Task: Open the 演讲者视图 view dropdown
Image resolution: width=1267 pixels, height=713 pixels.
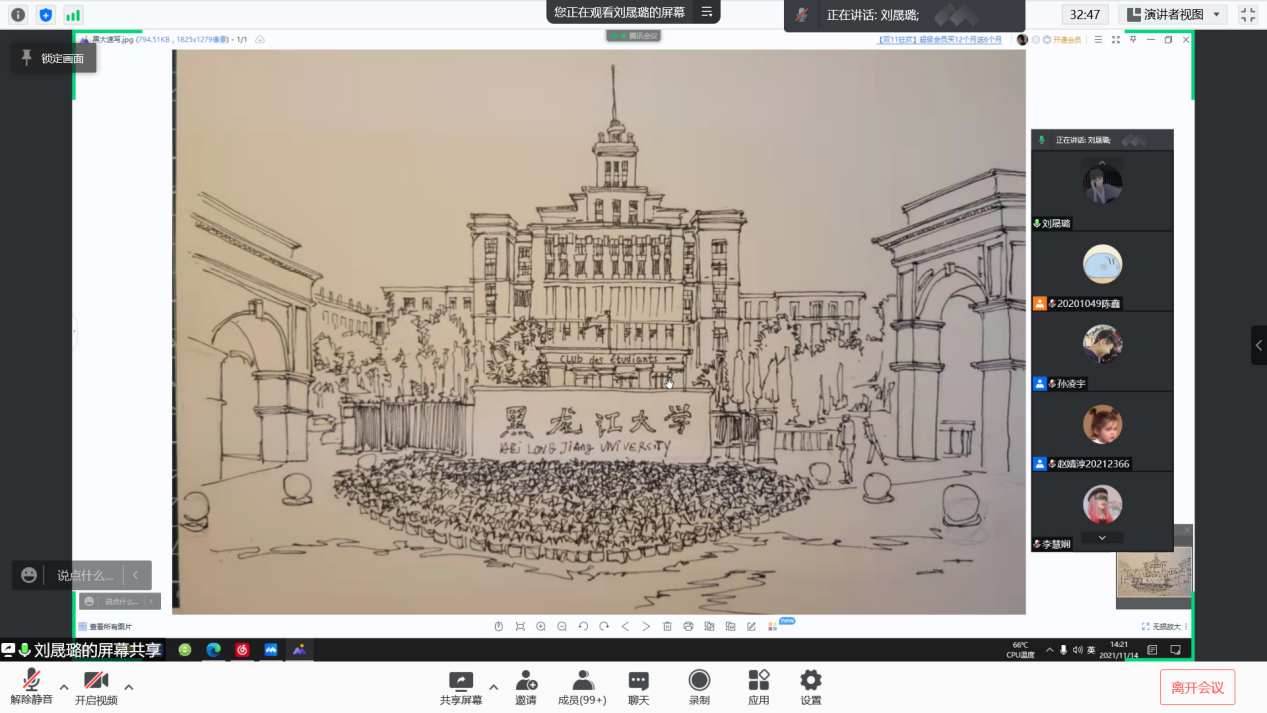Action: (1173, 15)
